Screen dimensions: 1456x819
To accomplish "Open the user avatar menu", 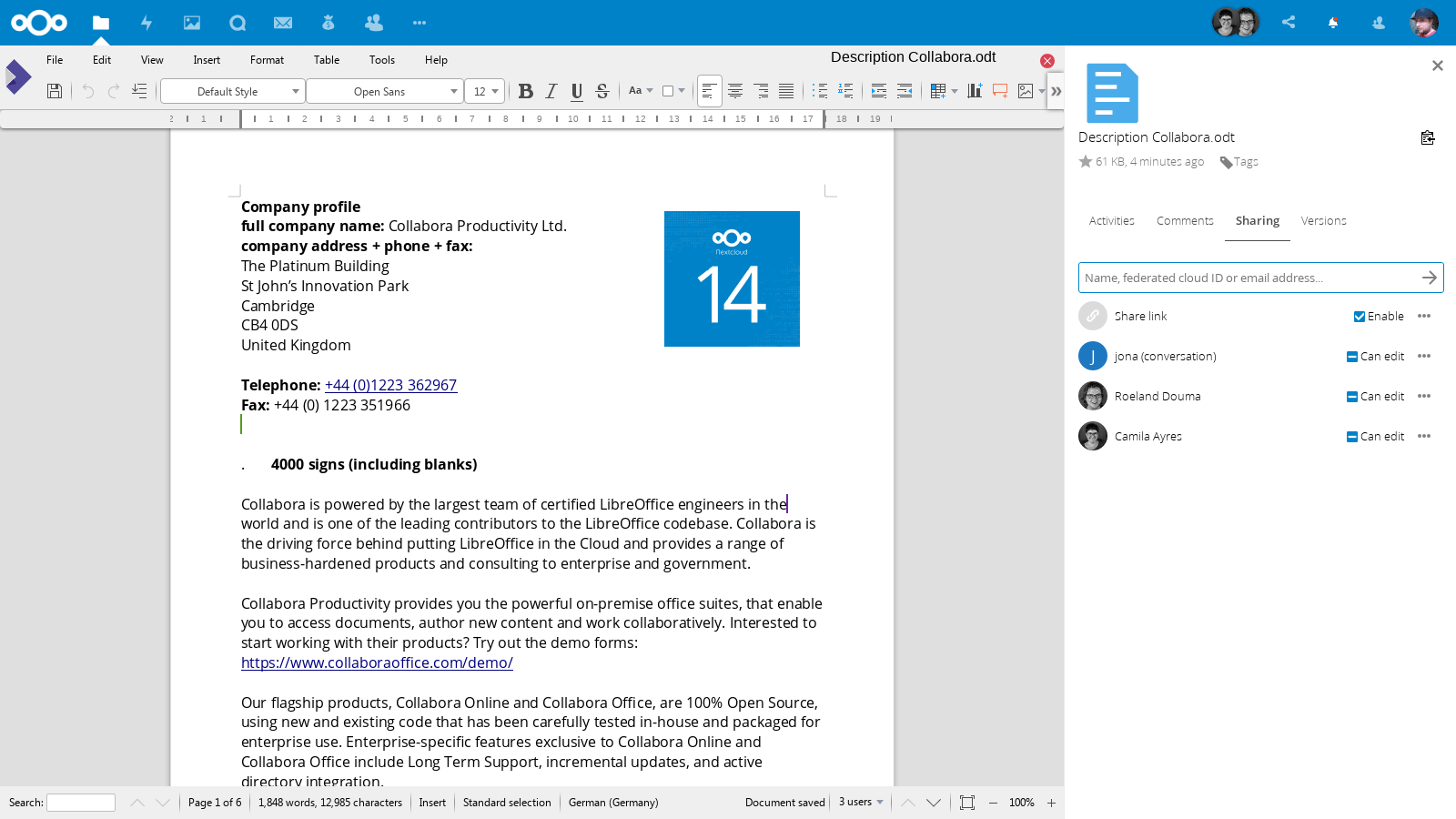I will tap(1424, 23).
